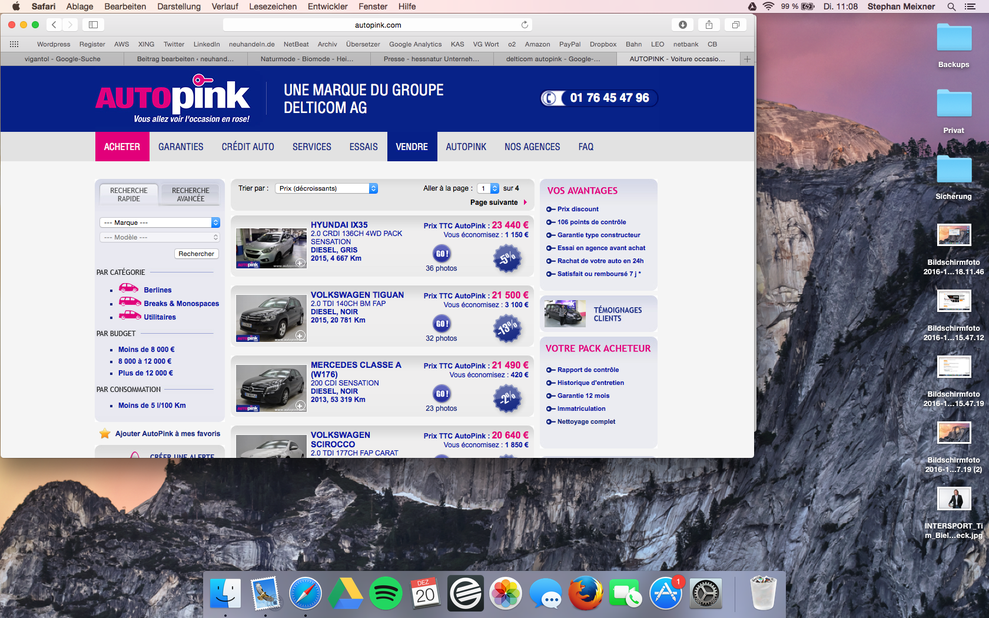Viewport: 989px width, 618px height.
Task: Open the Volkswagen Tiguan car thumbnail
Action: point(271,320)
